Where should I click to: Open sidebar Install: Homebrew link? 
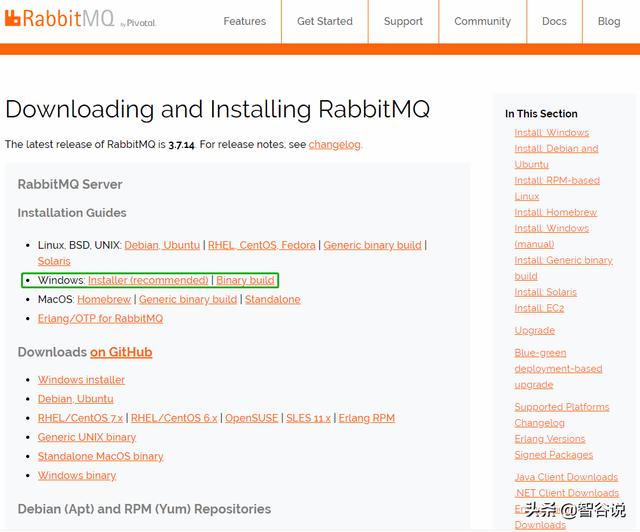point(556,212)
